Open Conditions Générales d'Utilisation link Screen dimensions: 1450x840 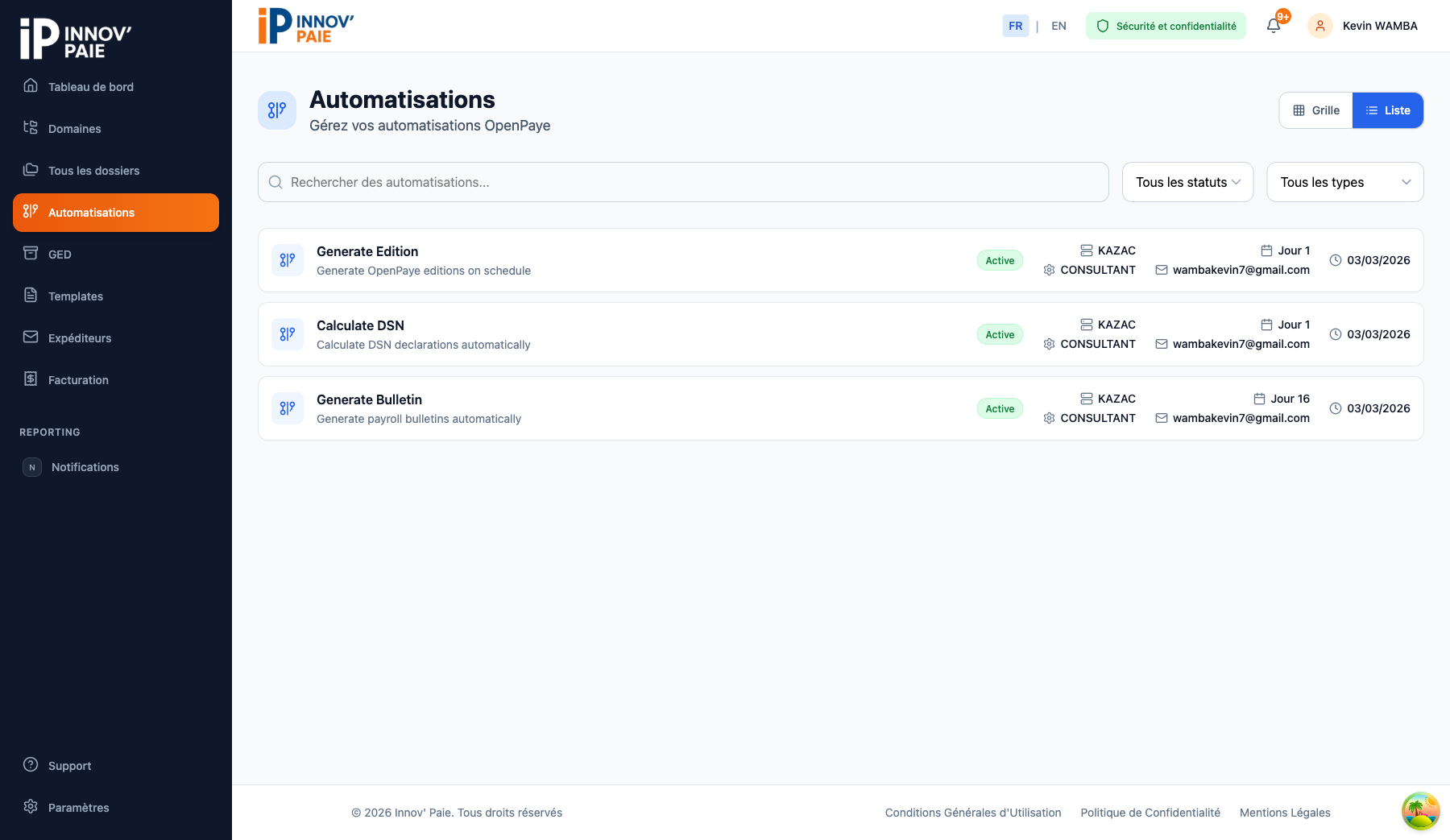point(972,813)
